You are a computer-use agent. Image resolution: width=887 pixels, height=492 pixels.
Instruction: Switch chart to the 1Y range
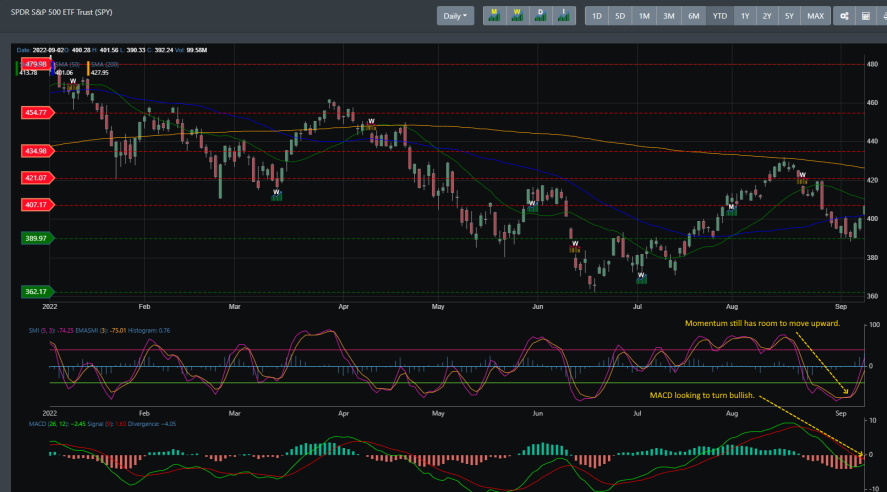pos(745,16)
